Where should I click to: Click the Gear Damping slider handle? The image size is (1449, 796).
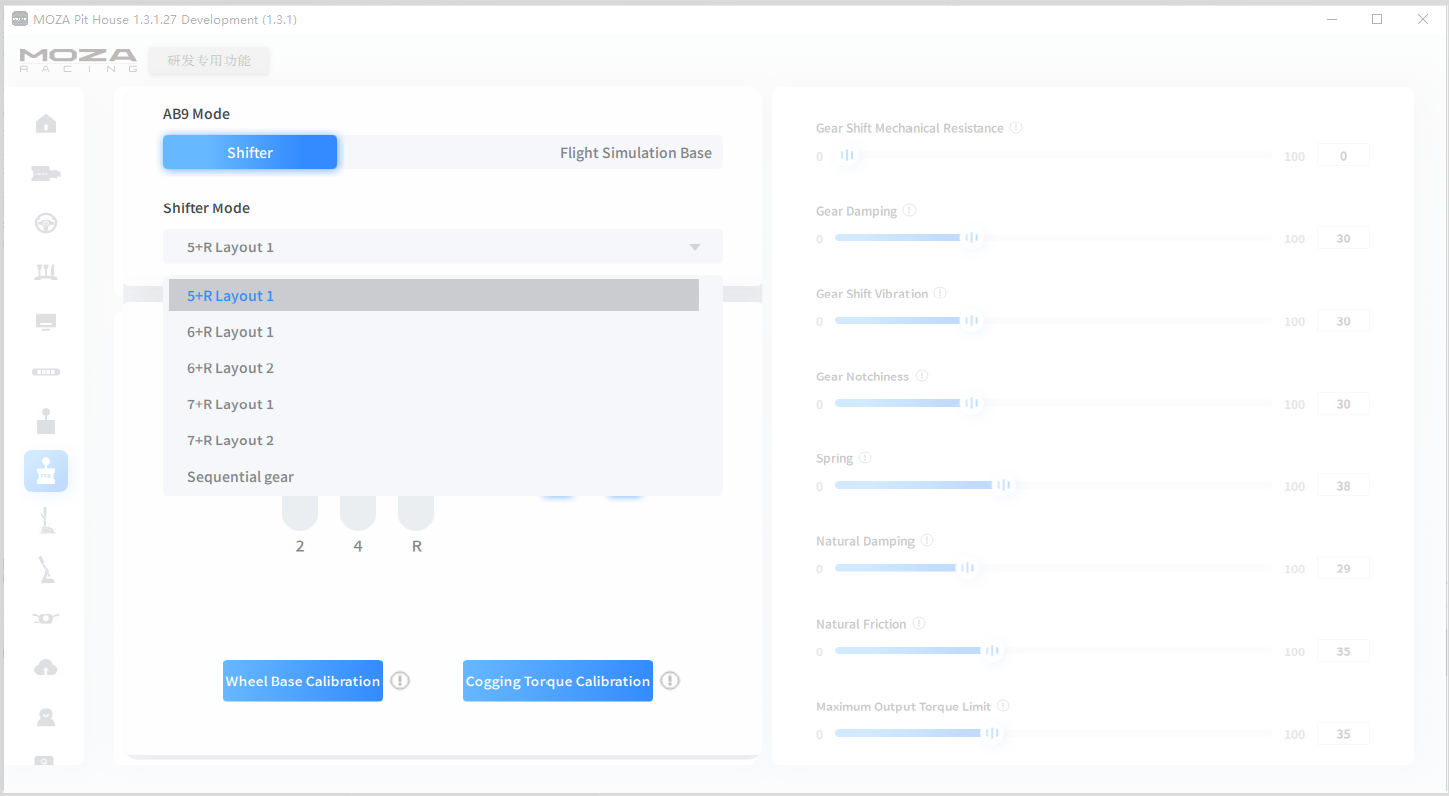971,238
